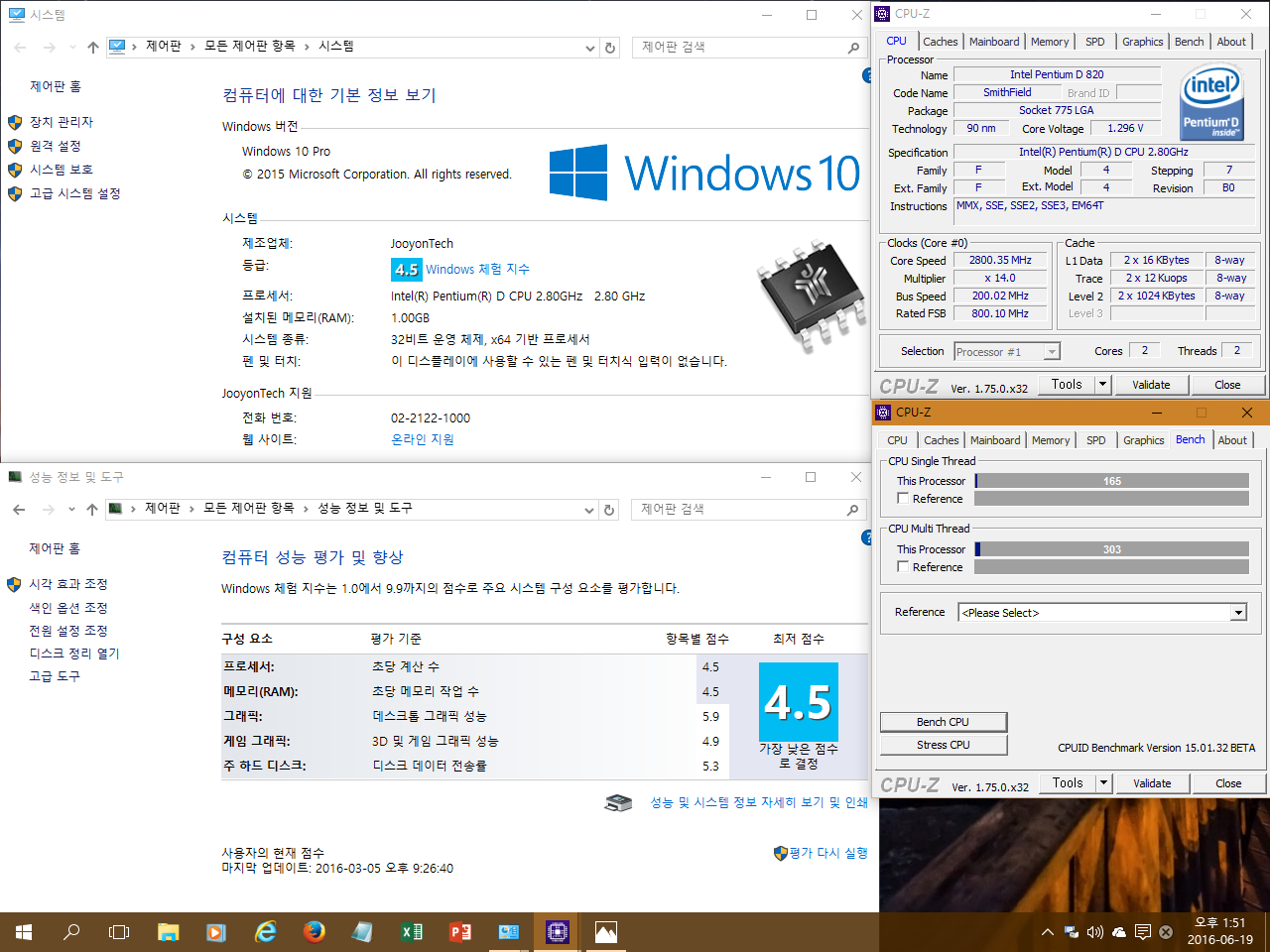
Task: Start the Stress CPU test
Action: pos(944,745)
